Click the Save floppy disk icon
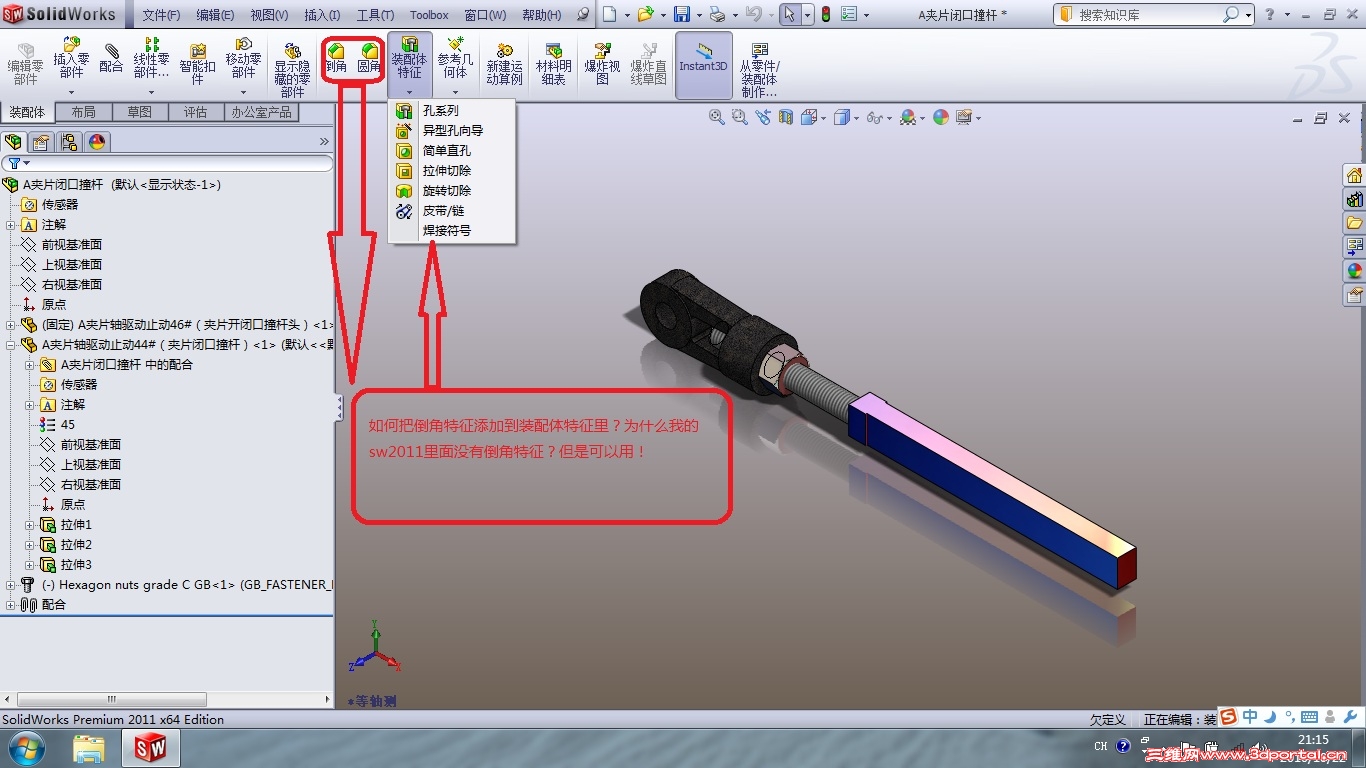1366x768 pixels. 681,15
